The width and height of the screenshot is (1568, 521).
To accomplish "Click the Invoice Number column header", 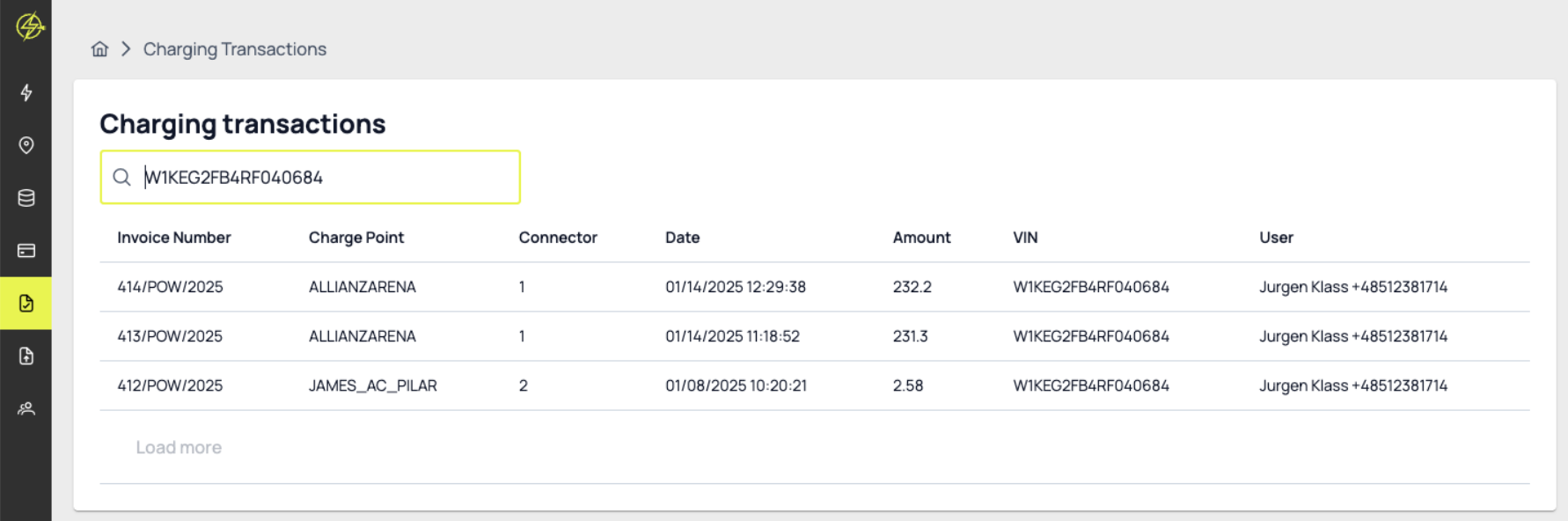I will click(173, 238).
